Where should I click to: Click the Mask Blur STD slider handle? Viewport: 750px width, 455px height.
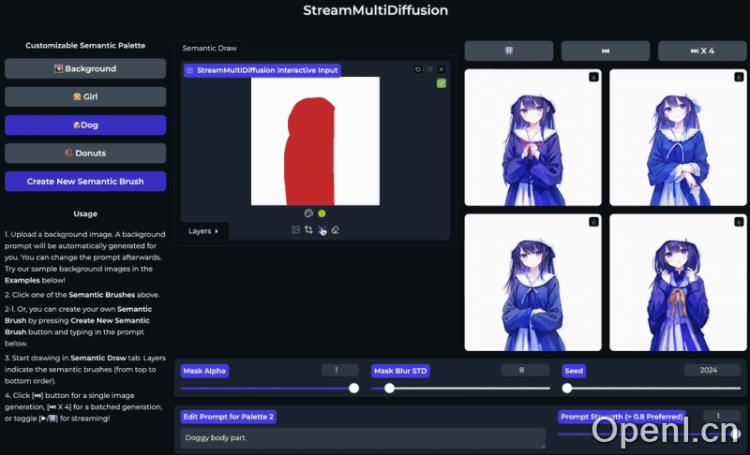pyautogui.click(x=389, y=388)
